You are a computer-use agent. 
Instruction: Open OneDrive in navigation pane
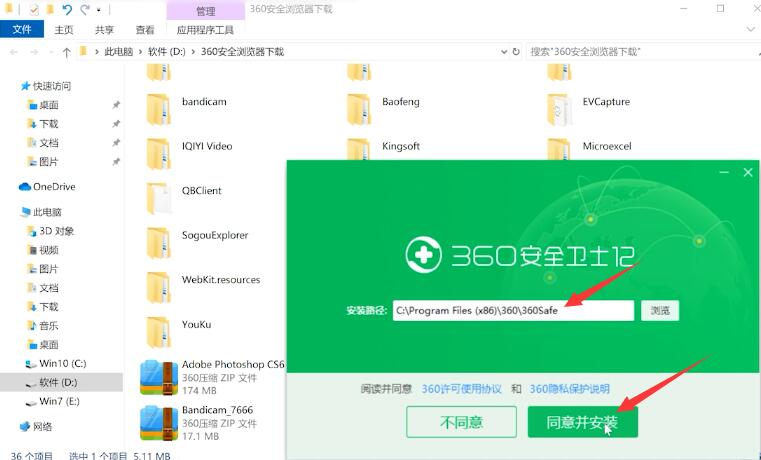[x=54, y=187]
